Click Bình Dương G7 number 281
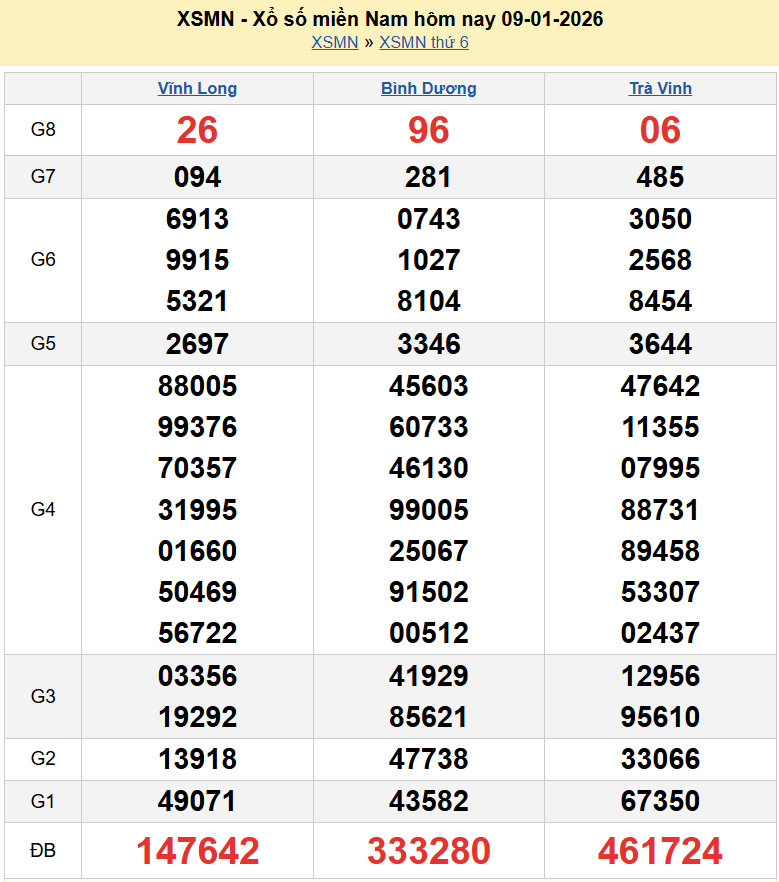 [428, 177]
